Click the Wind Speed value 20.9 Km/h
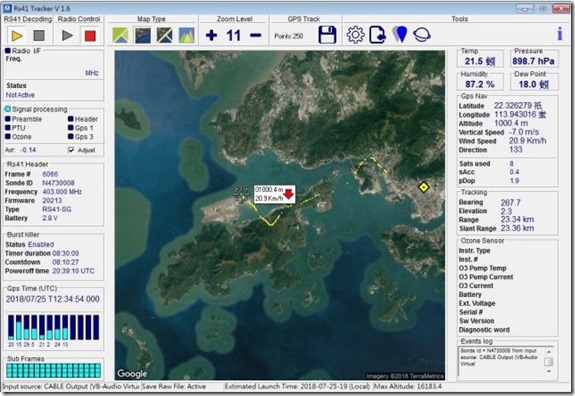Viewport: 575px width, 396px height. click(x=527, y=141)
